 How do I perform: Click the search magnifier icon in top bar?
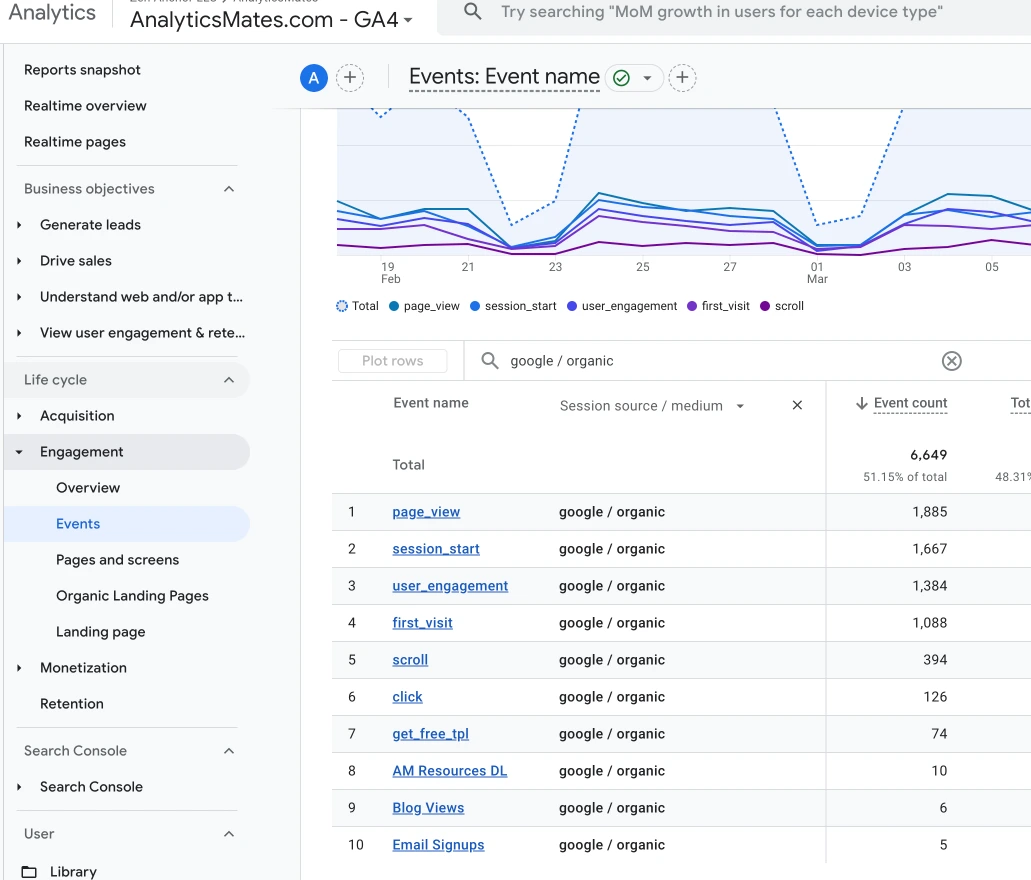pos(472,11)
